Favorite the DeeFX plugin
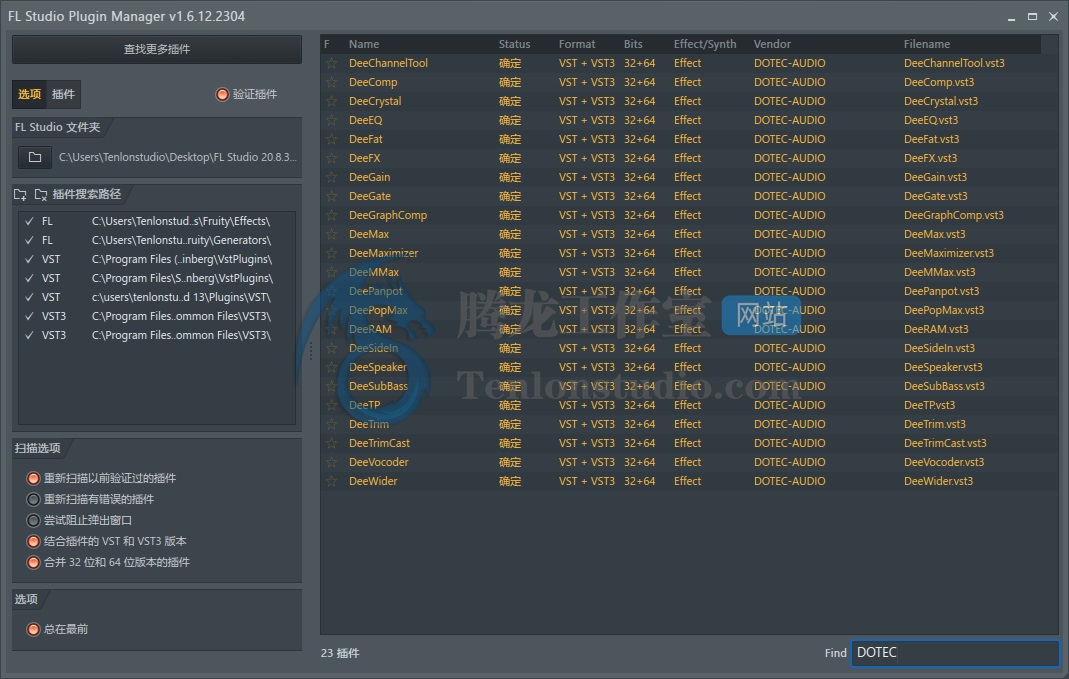 click(331, 158)
